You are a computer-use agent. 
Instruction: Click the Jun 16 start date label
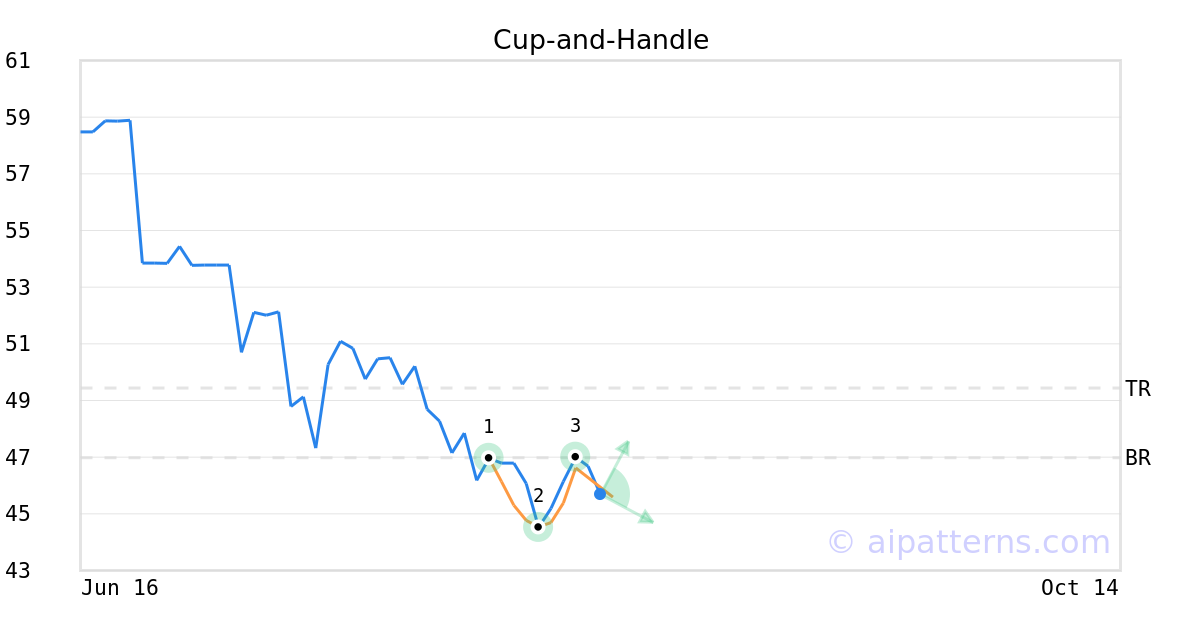tap(120, 588)
